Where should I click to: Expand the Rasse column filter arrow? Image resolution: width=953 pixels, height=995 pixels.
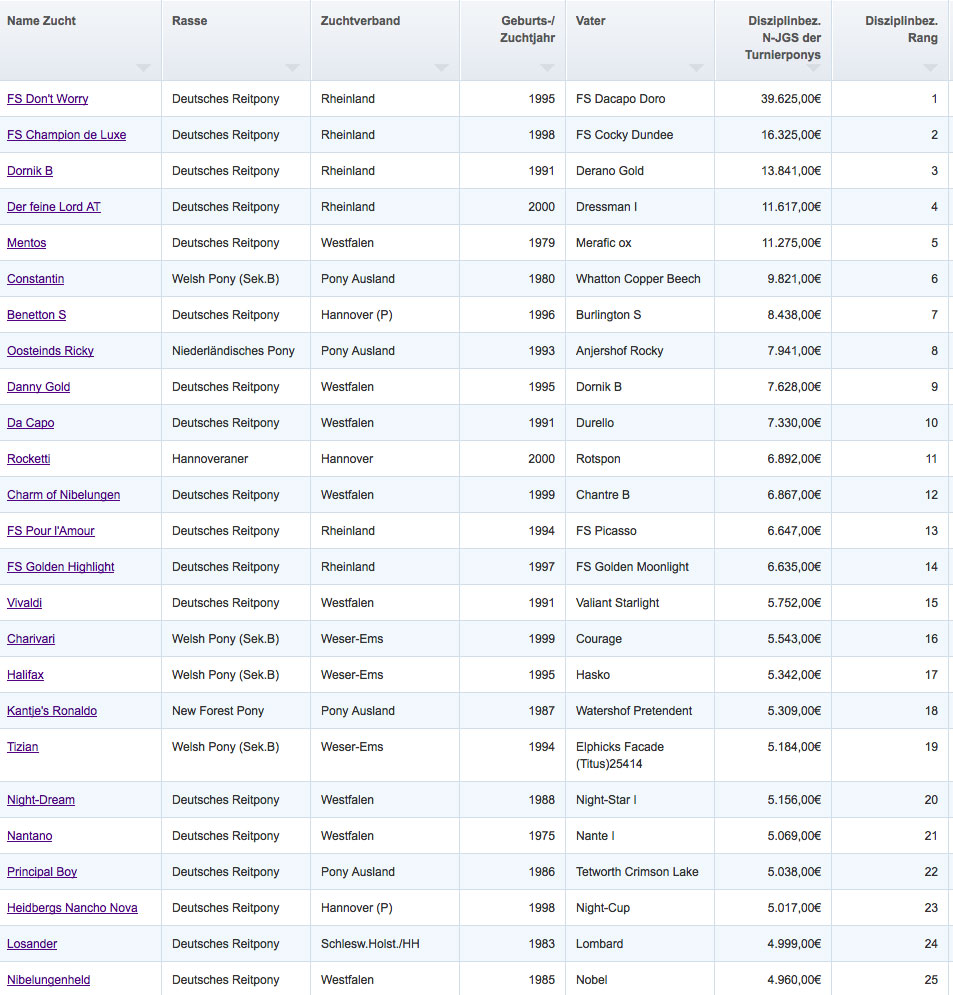[x=292, y=68]
